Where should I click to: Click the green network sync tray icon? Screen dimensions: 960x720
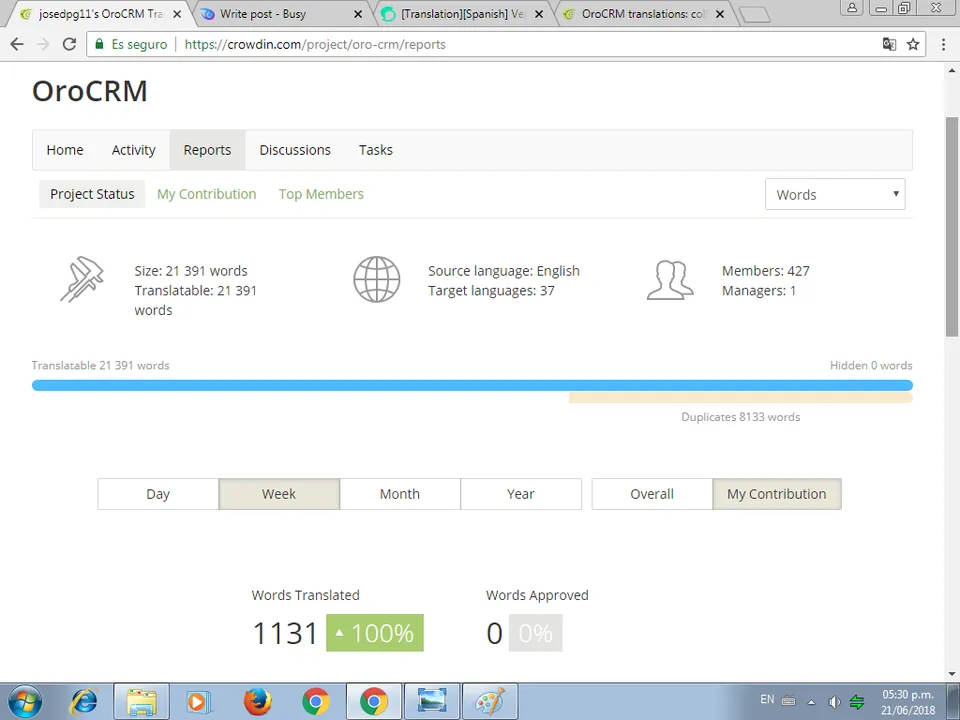click(x=857, y=702)
